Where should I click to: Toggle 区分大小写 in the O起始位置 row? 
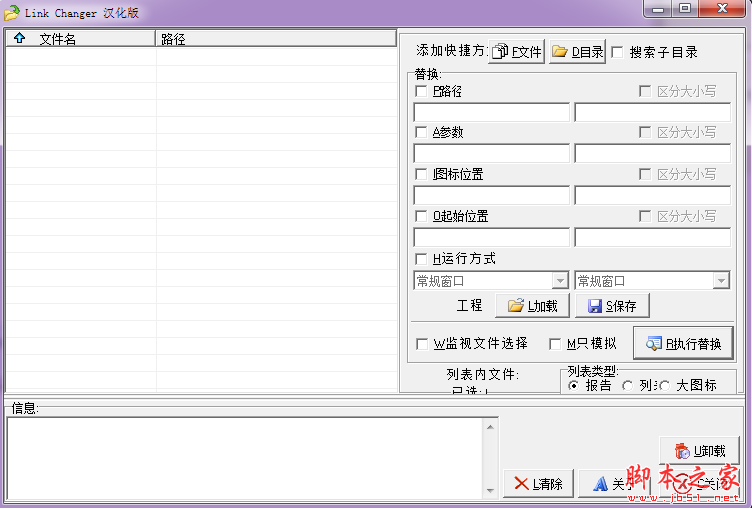pyautogui.click(x=645, y=216)
